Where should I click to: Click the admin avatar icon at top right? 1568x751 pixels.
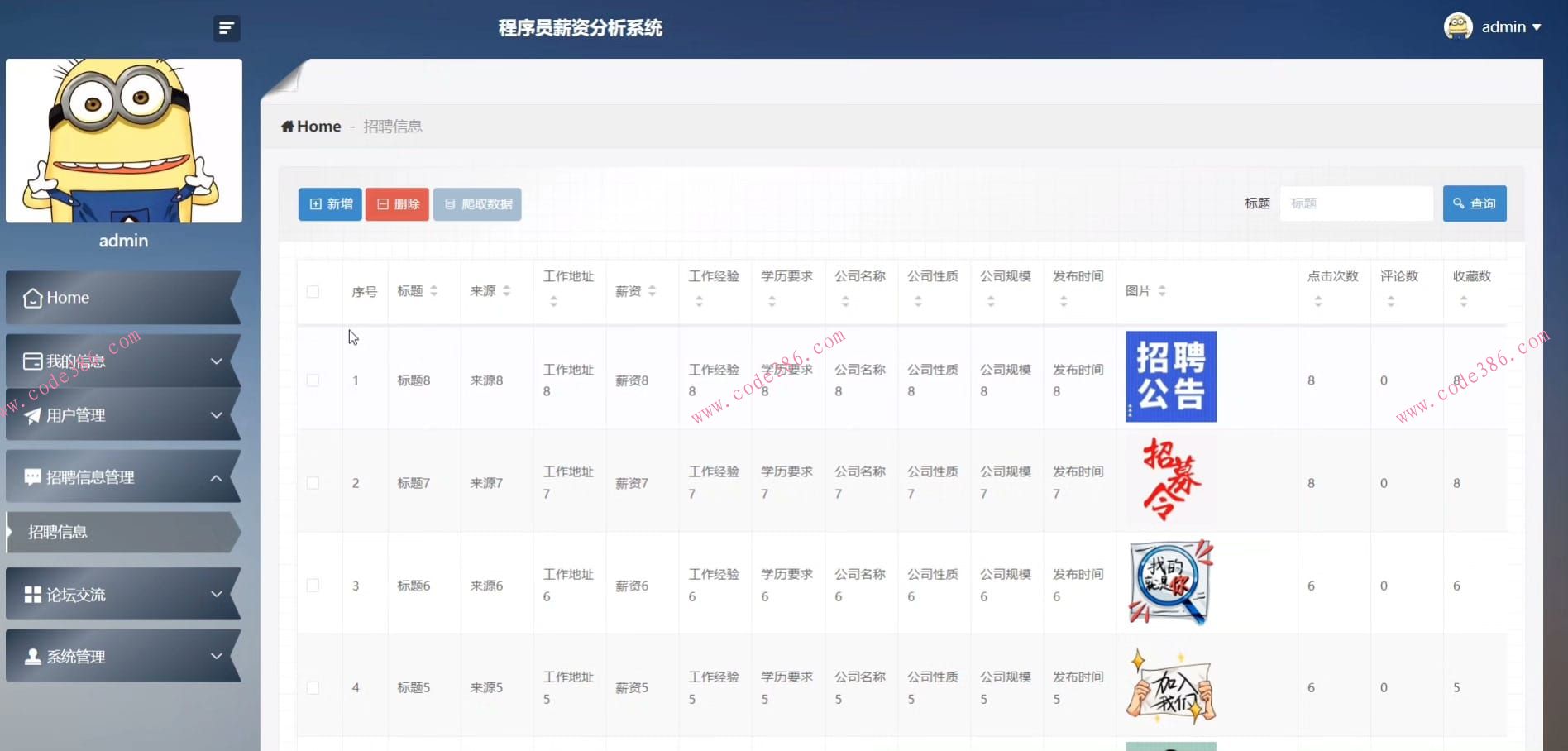(x=1458, y=26)
